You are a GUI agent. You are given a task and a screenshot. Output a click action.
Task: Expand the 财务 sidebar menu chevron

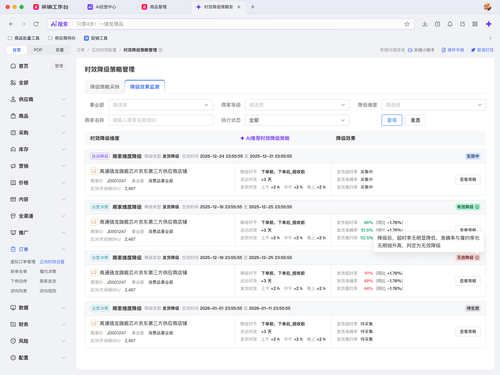pyautogui.click(x=63, y=324)
